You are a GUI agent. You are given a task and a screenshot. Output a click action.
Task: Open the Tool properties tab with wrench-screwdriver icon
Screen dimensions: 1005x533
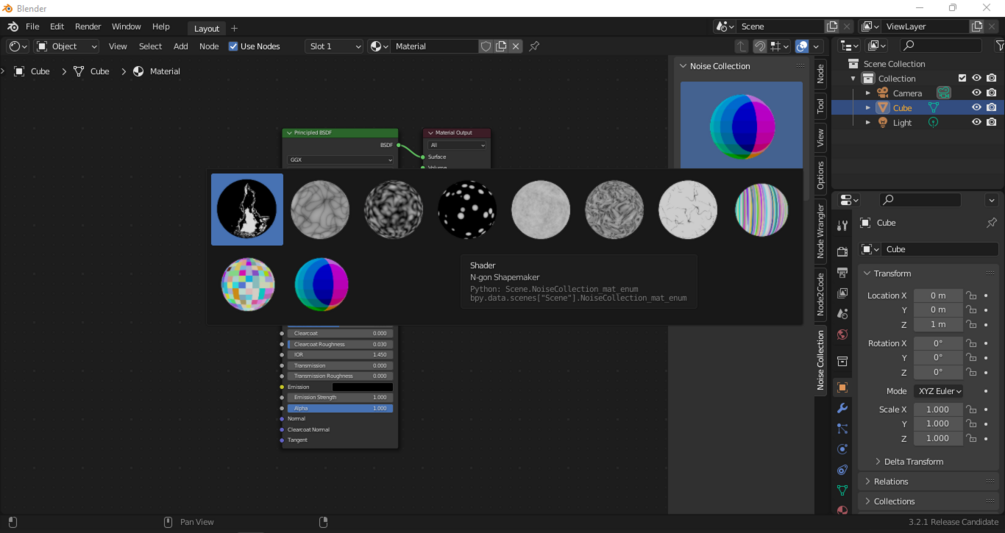(x=842, y=226)
